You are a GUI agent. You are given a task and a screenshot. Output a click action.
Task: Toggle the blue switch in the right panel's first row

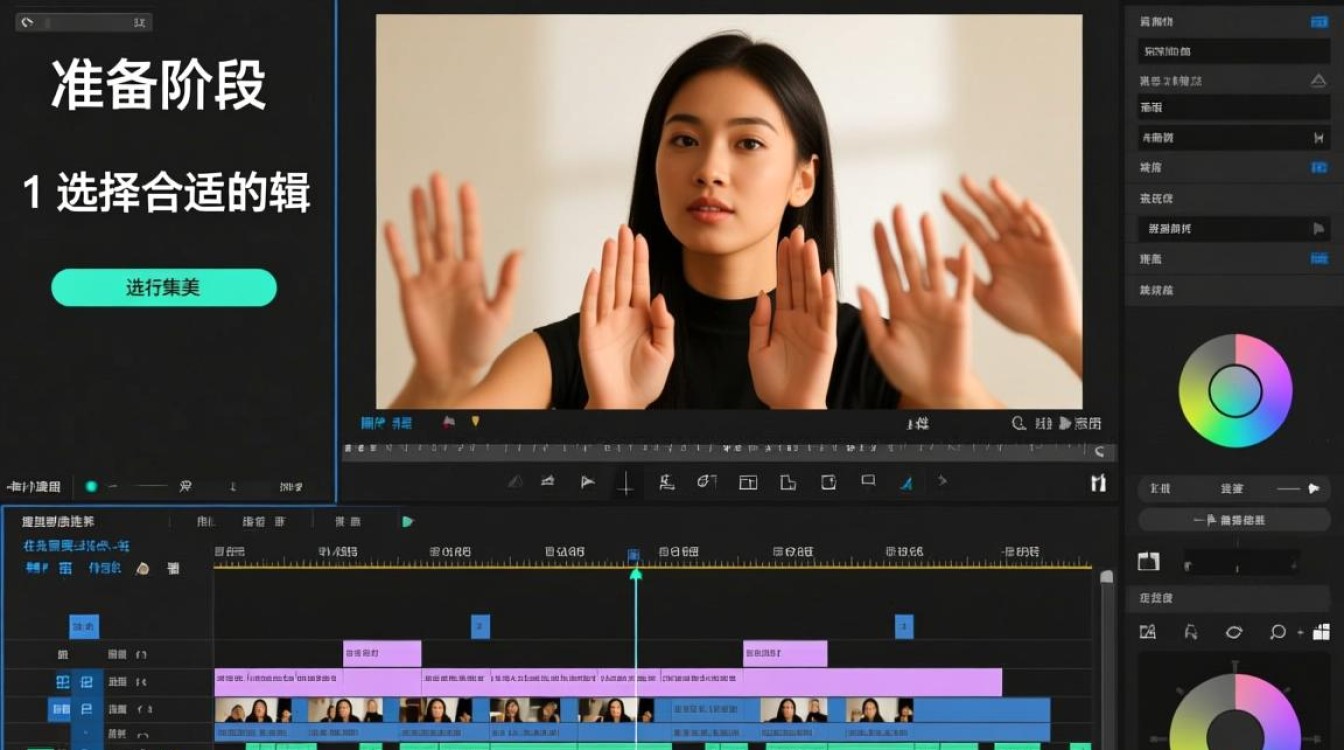click(1319, 21)
